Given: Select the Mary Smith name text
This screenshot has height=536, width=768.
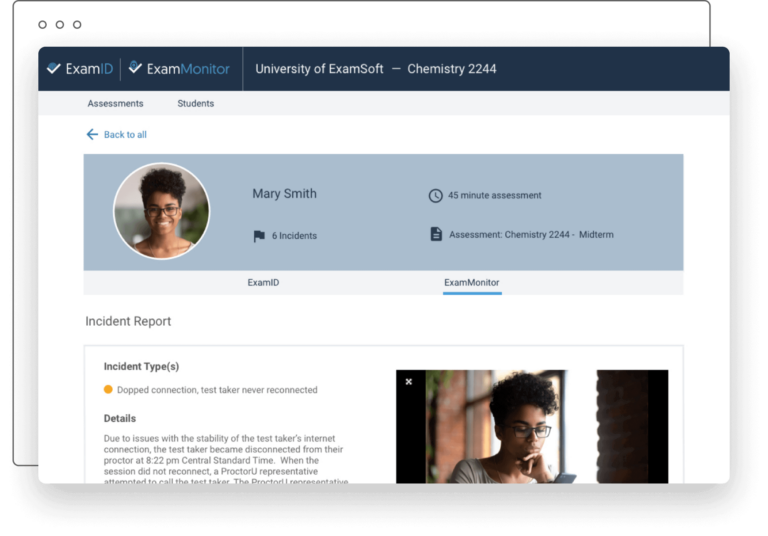Looking at the screenshot, I should (x=285, y=194).
